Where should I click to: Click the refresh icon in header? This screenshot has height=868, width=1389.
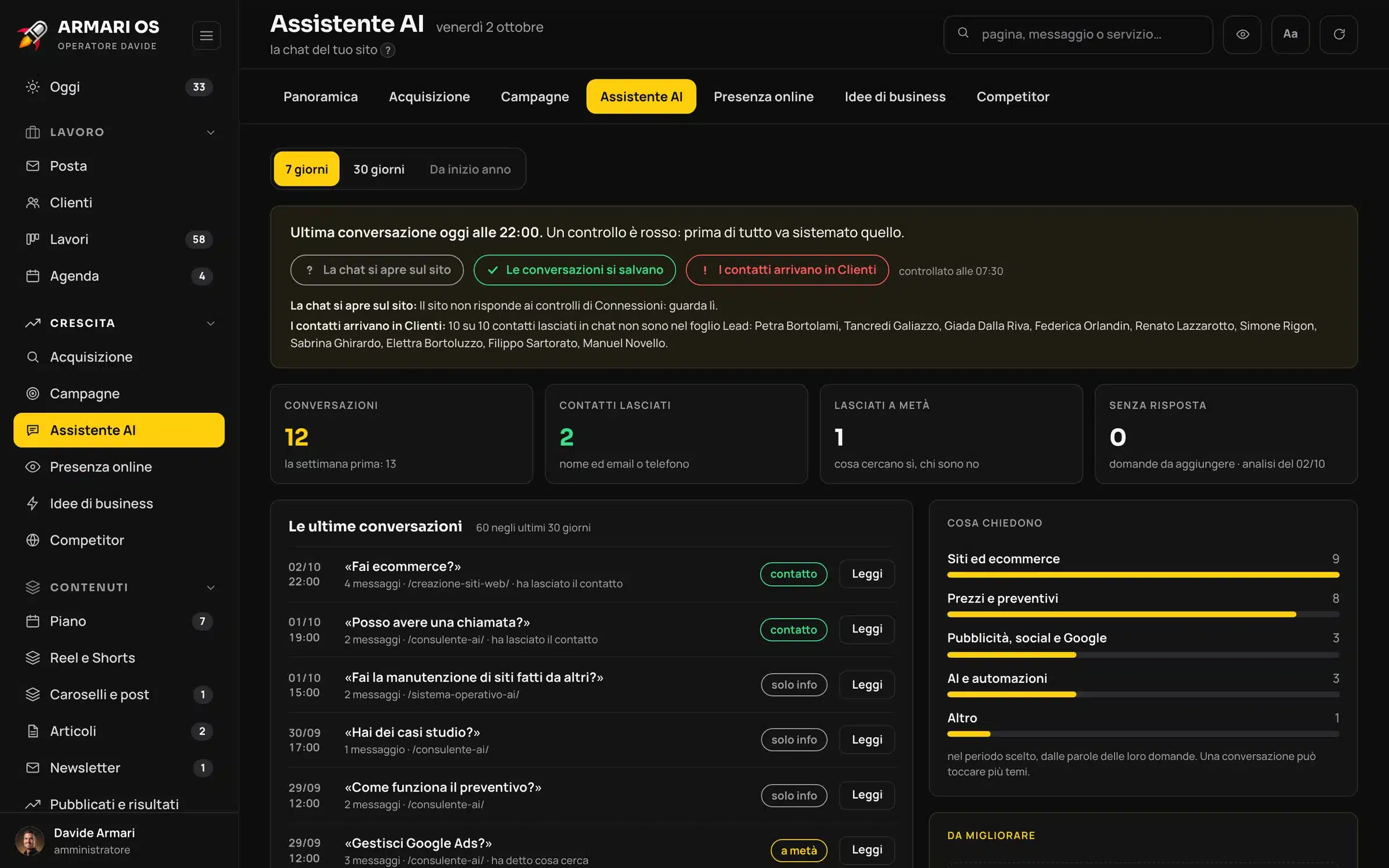(1339, 34)
